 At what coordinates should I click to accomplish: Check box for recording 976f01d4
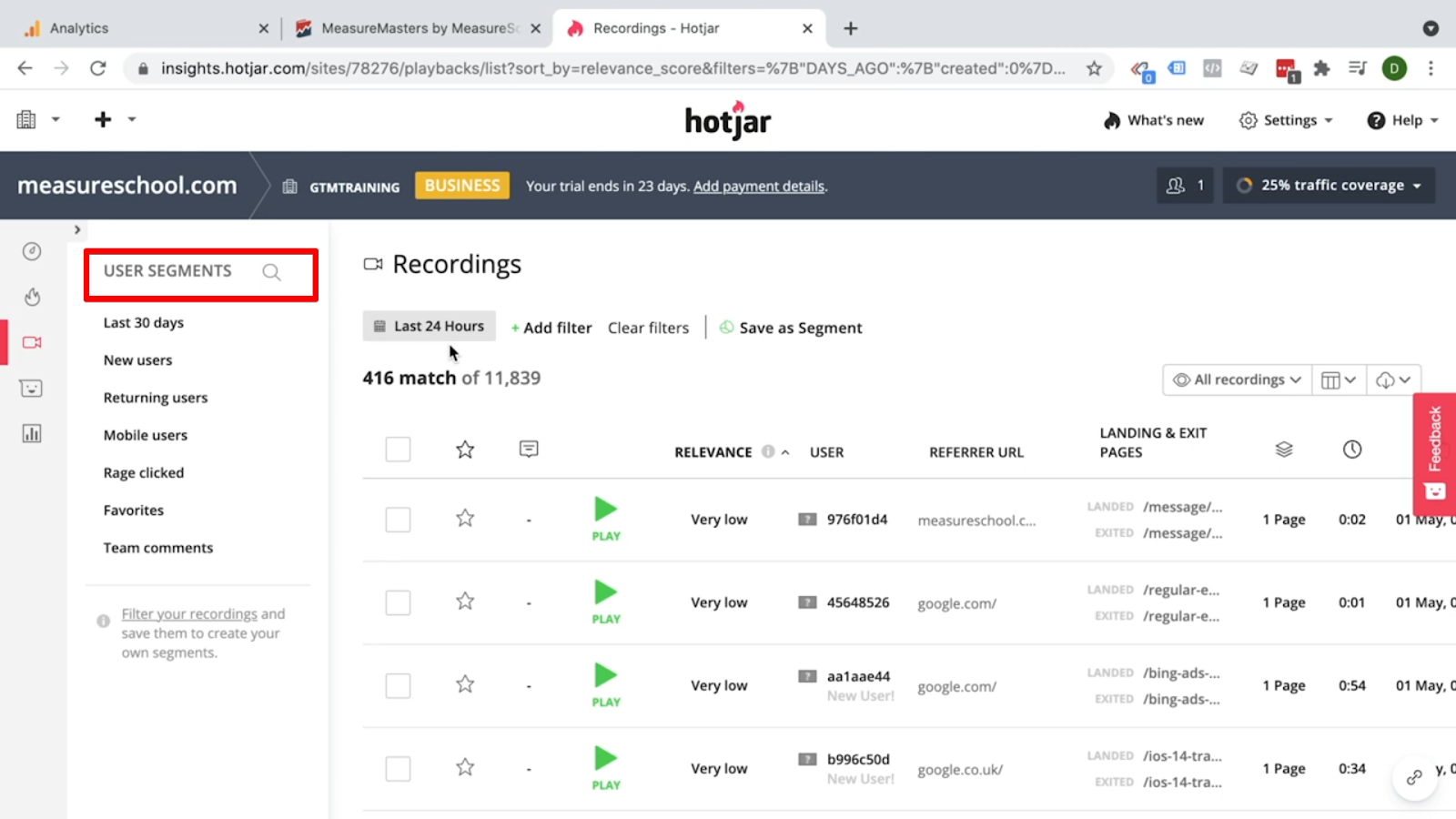click(x=398, y=520)
